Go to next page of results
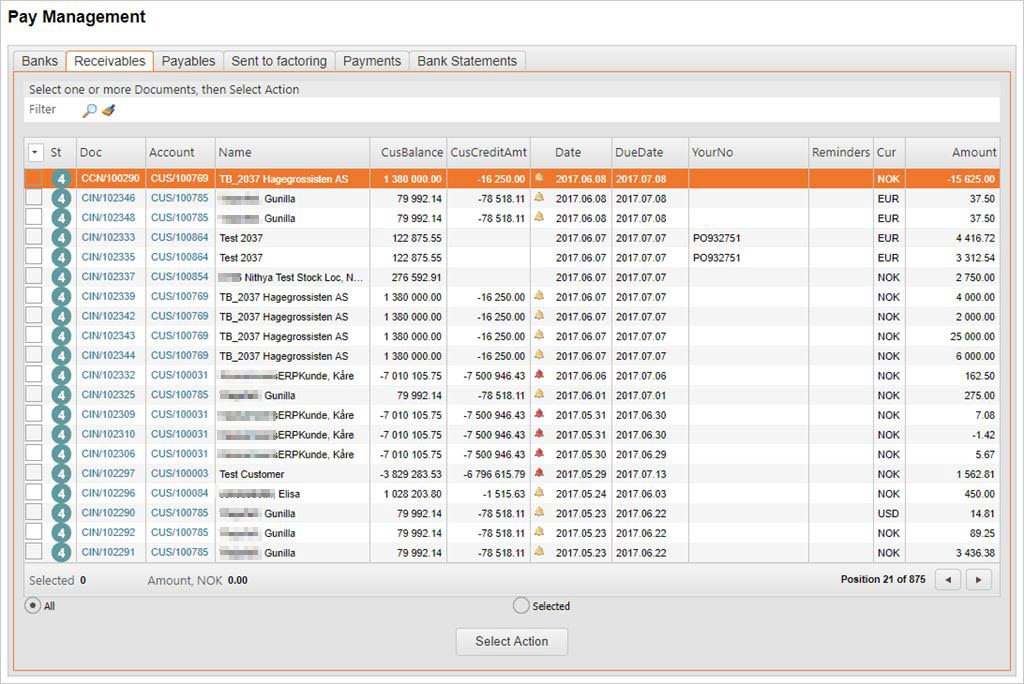1024x684 pixels. pyautogui.click(x=978, y=579)
